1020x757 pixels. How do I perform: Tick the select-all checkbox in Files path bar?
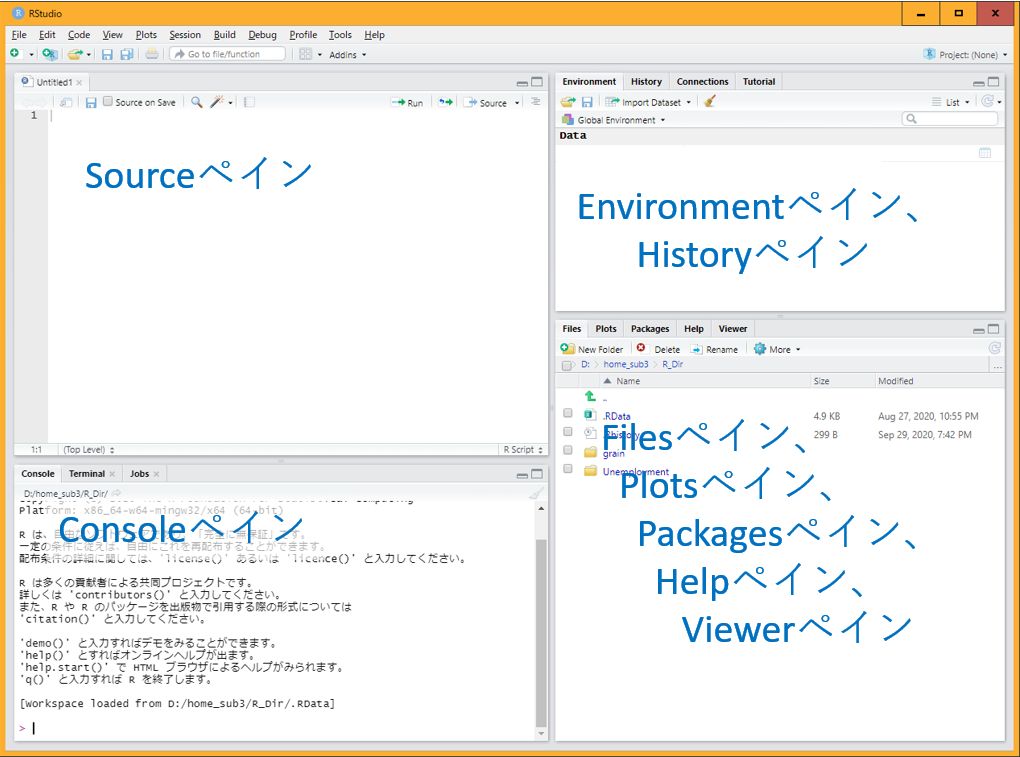567,365
